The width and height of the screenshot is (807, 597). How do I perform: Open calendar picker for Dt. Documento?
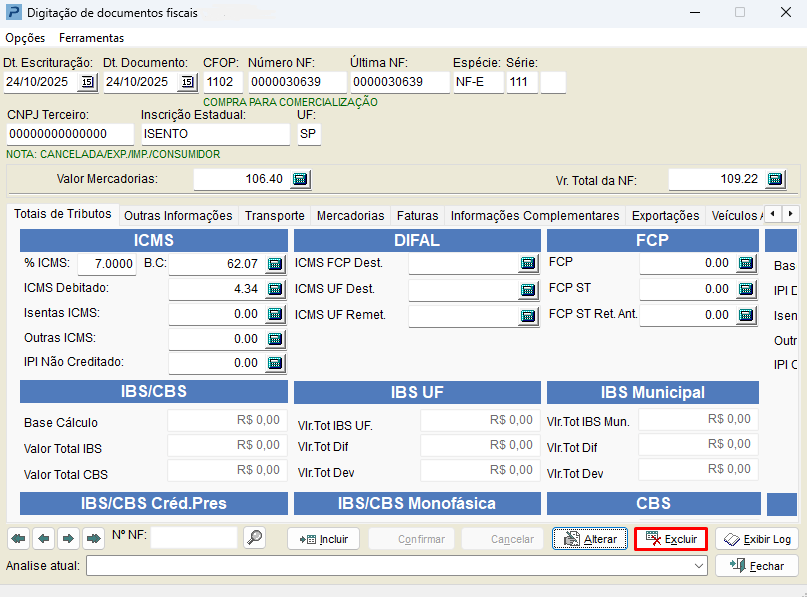[187, 82]
